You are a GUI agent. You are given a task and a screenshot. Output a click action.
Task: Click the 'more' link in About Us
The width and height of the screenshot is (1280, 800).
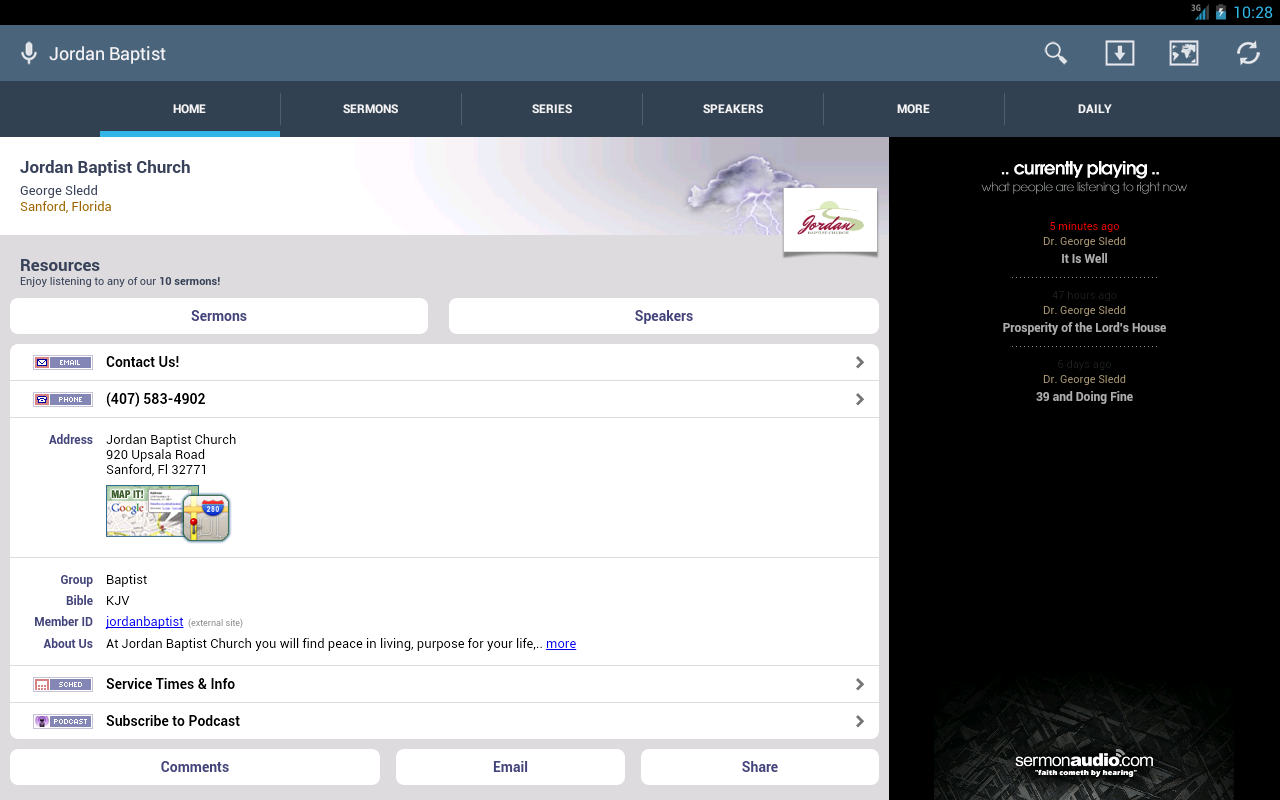pyautogui.click(x=561, y=644)
